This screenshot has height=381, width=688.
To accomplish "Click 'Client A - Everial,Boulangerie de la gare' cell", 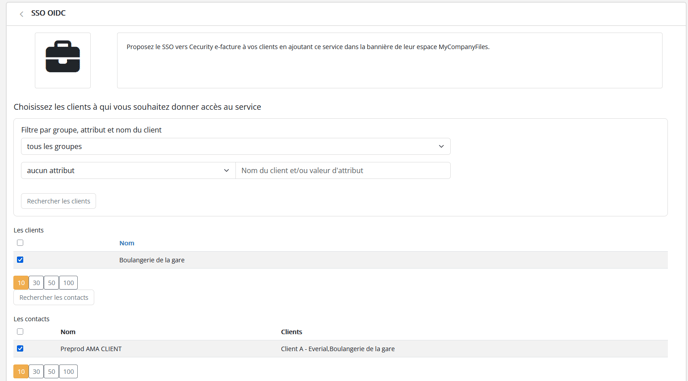I will [x=338, y=349].
